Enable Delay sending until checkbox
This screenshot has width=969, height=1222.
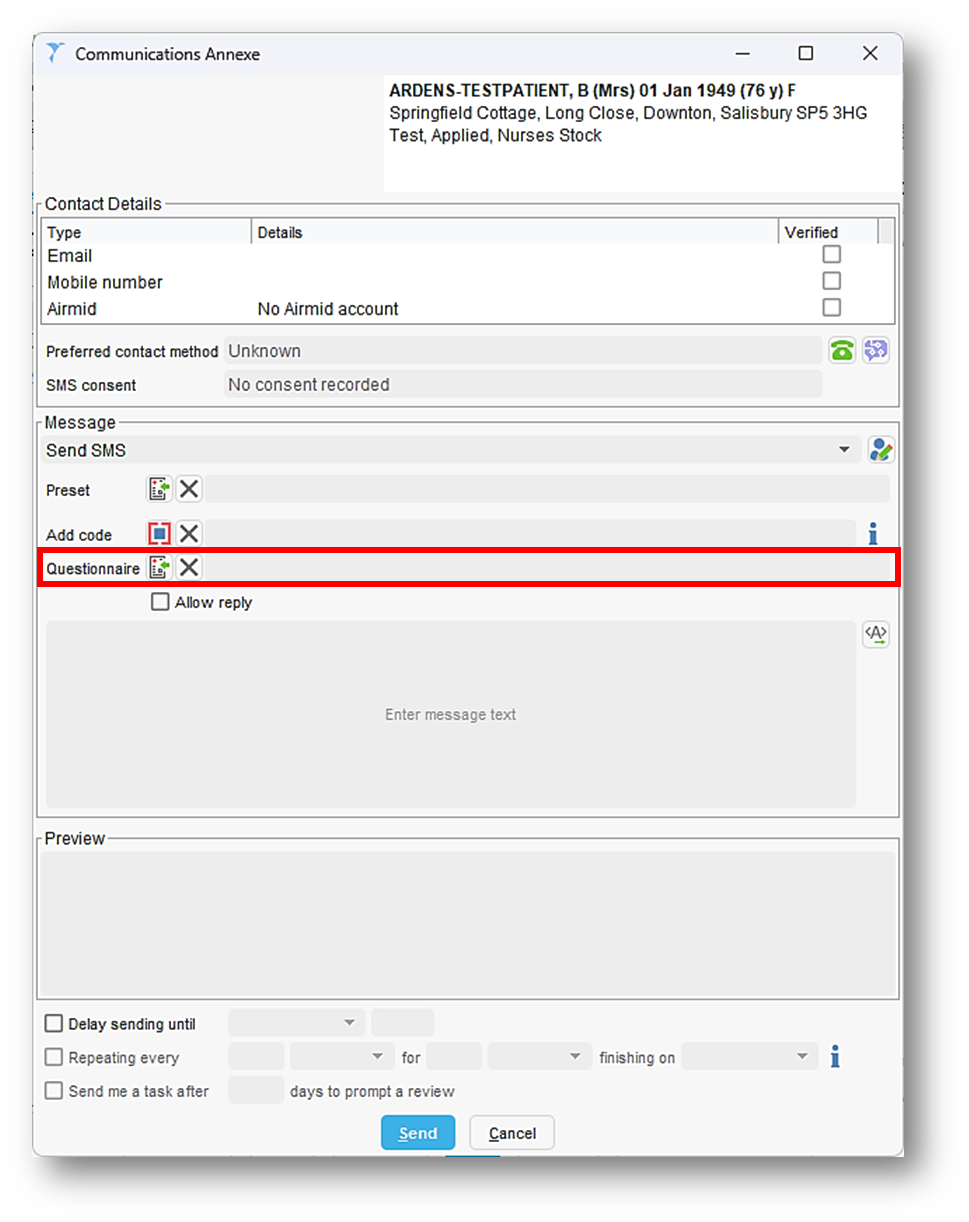pyautogui.click(x=54, y=1024)
